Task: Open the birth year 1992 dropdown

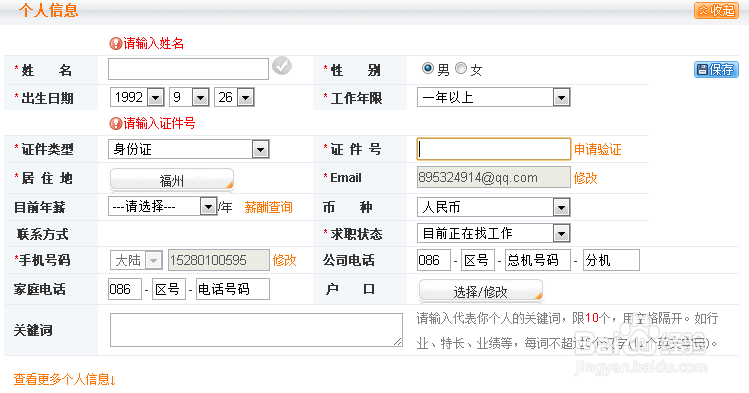Action: click(x=137, y=97)
